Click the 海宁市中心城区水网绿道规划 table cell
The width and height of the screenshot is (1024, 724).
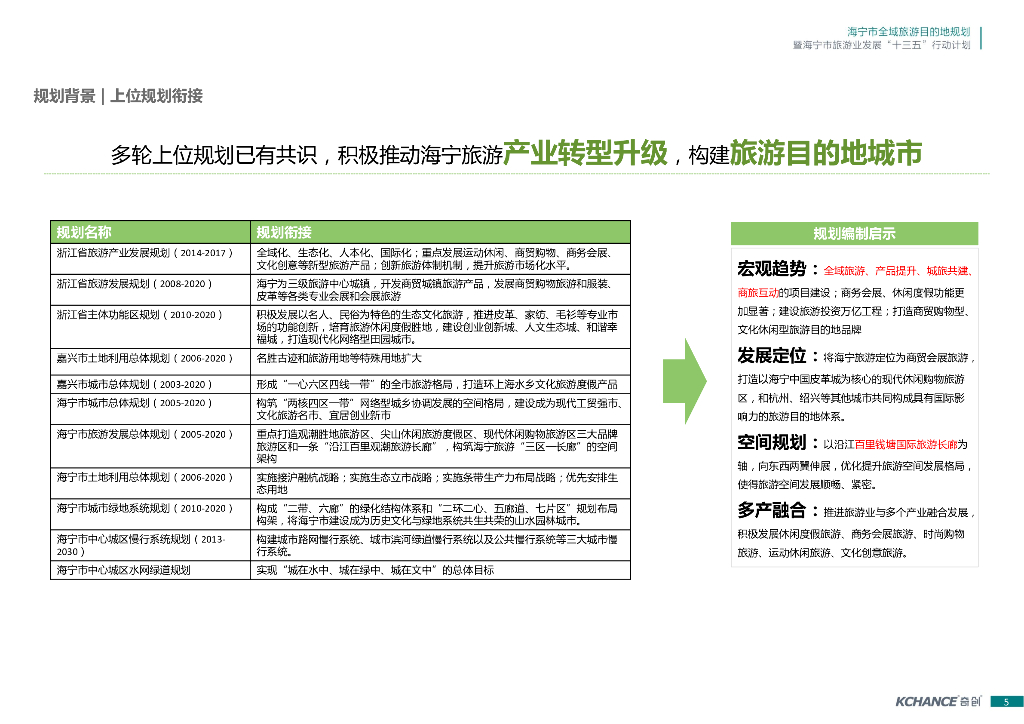(150, 570)
